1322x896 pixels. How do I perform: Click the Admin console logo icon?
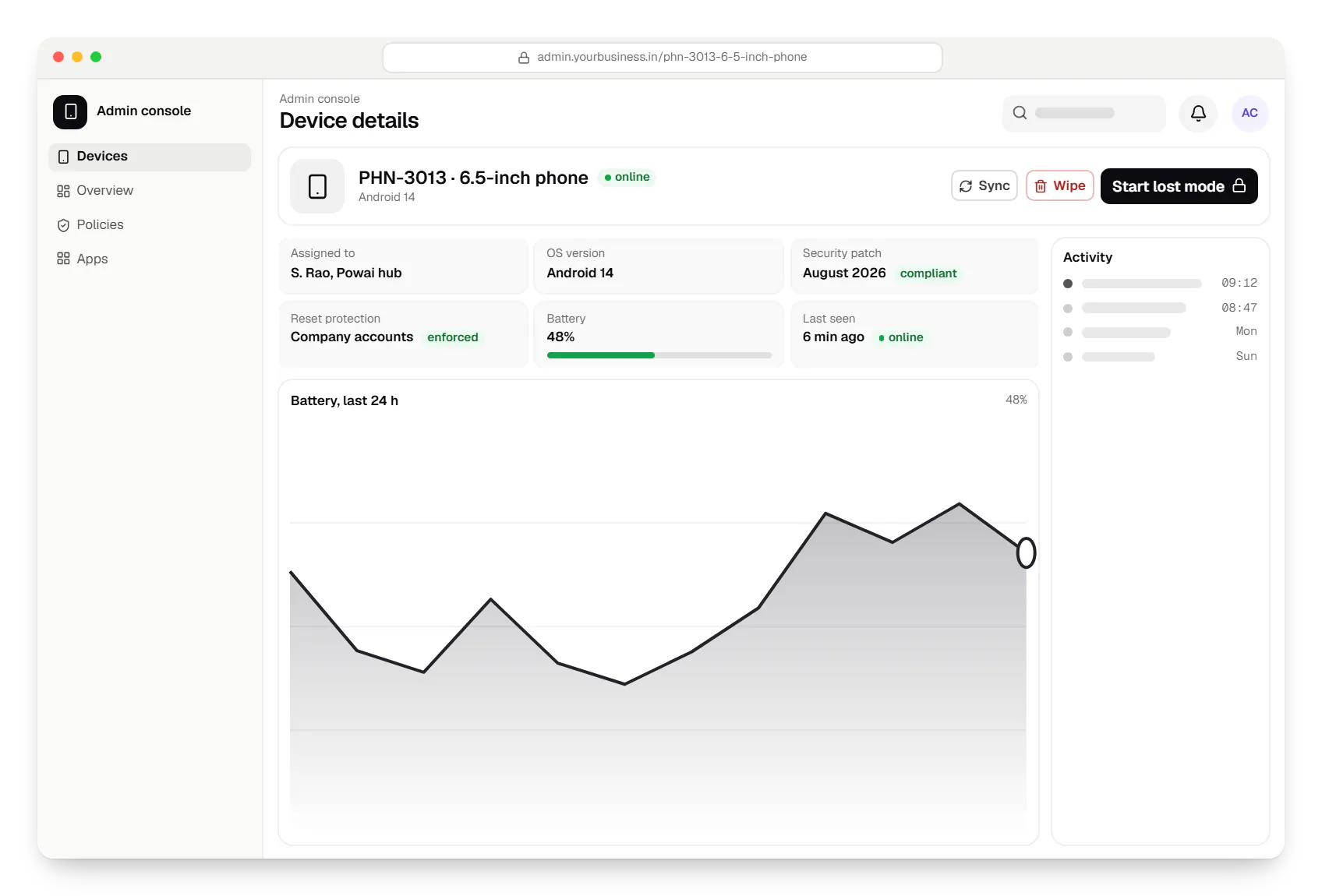70,112
